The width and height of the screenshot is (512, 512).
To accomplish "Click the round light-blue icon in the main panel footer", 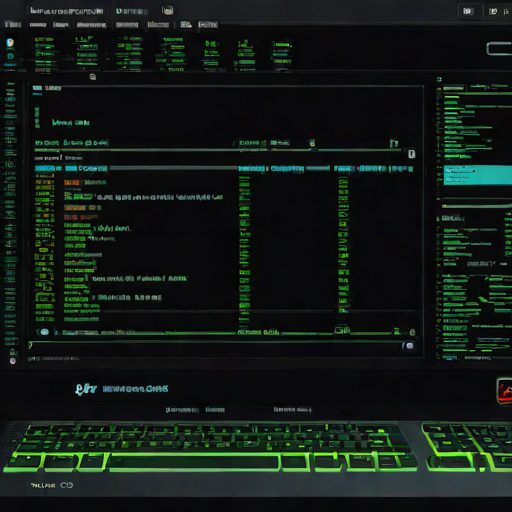I will click(44, 332).
